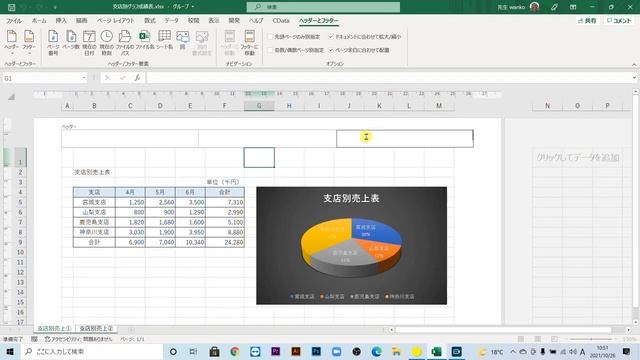Click the search box in title bar

point(323,7)
